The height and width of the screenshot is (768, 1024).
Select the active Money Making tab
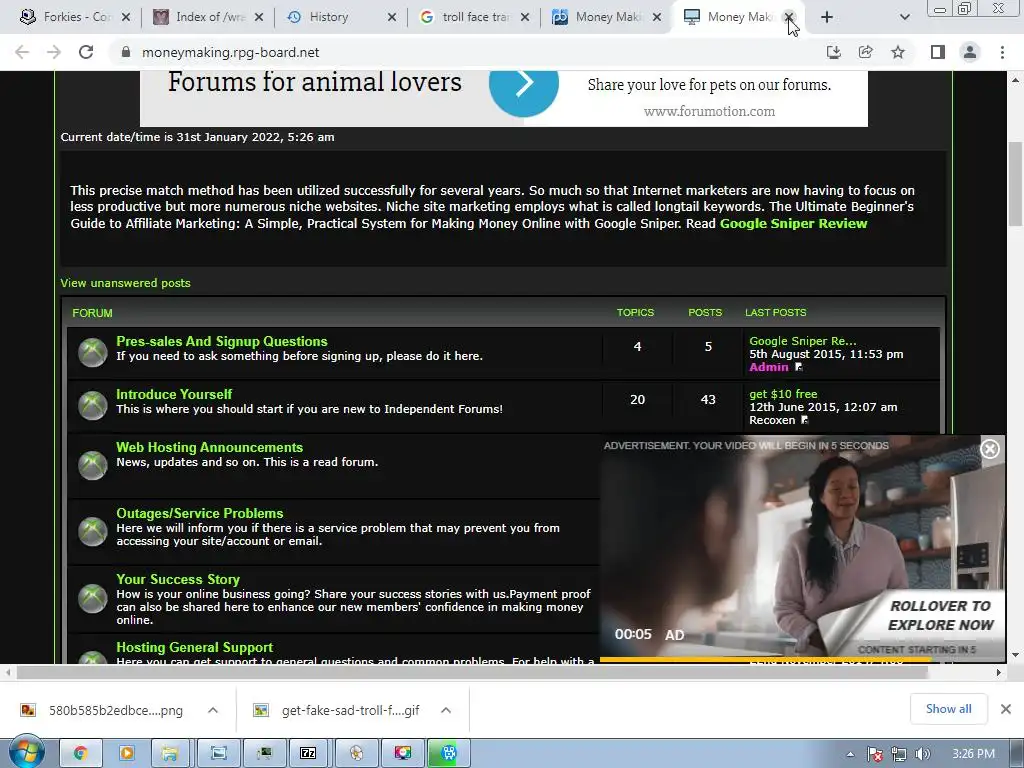point(738,17)
